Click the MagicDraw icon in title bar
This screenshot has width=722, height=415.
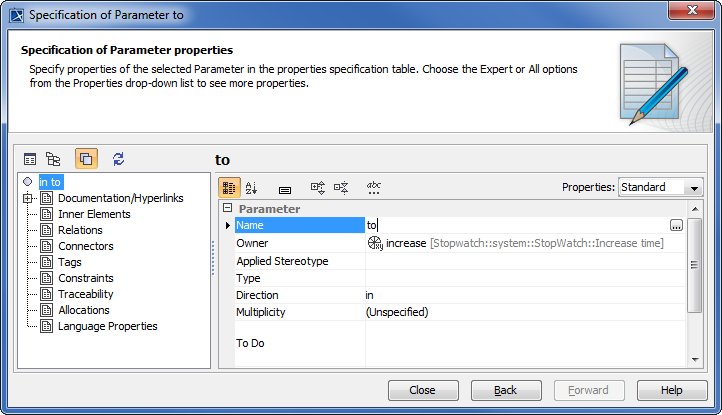click(x=17, y=15)
